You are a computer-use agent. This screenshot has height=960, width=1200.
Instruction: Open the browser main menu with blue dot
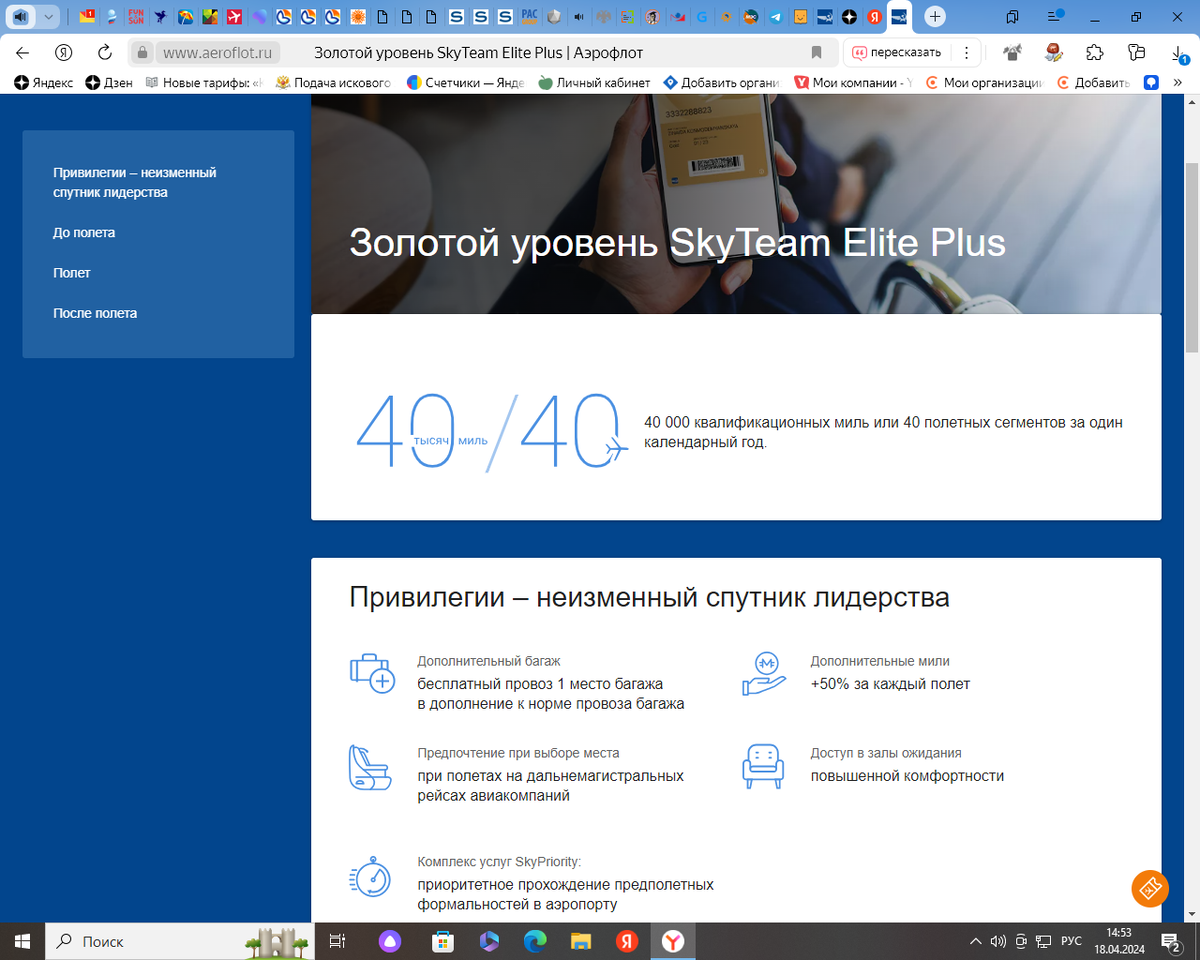click(1054, 17)
